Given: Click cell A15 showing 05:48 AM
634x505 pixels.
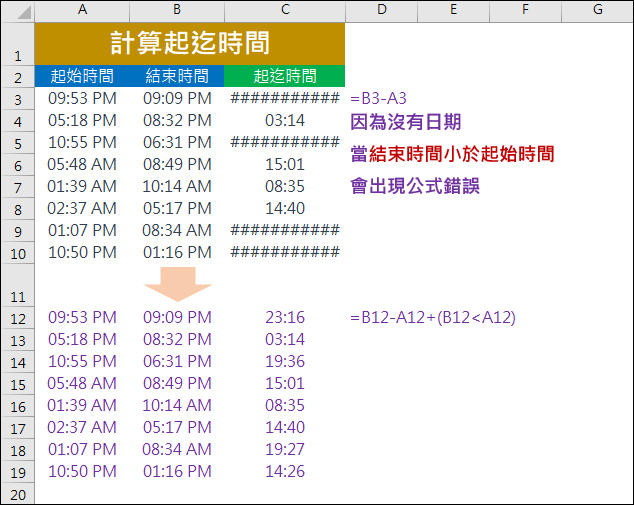Looking at the screenshot, I should [82, 383].
